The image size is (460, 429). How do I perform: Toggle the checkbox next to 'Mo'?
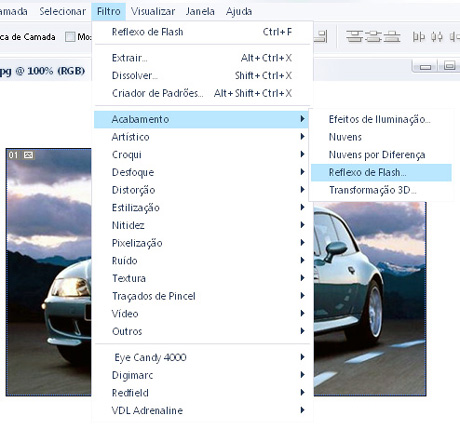70,36
